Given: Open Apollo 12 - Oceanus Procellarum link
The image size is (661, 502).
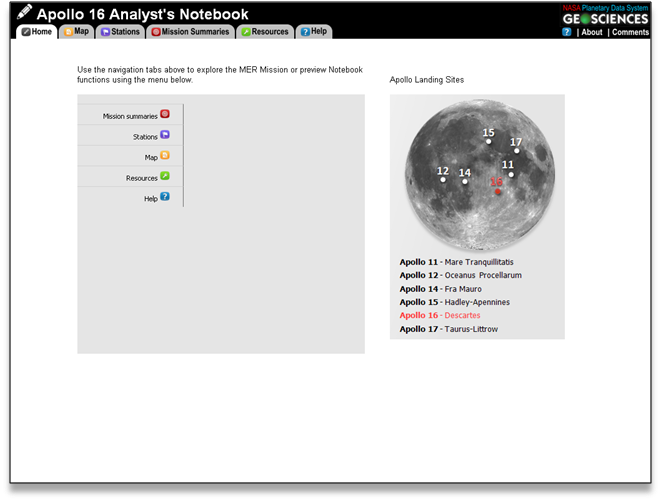Looking at the screenshot, I should (x=461, y=275).
